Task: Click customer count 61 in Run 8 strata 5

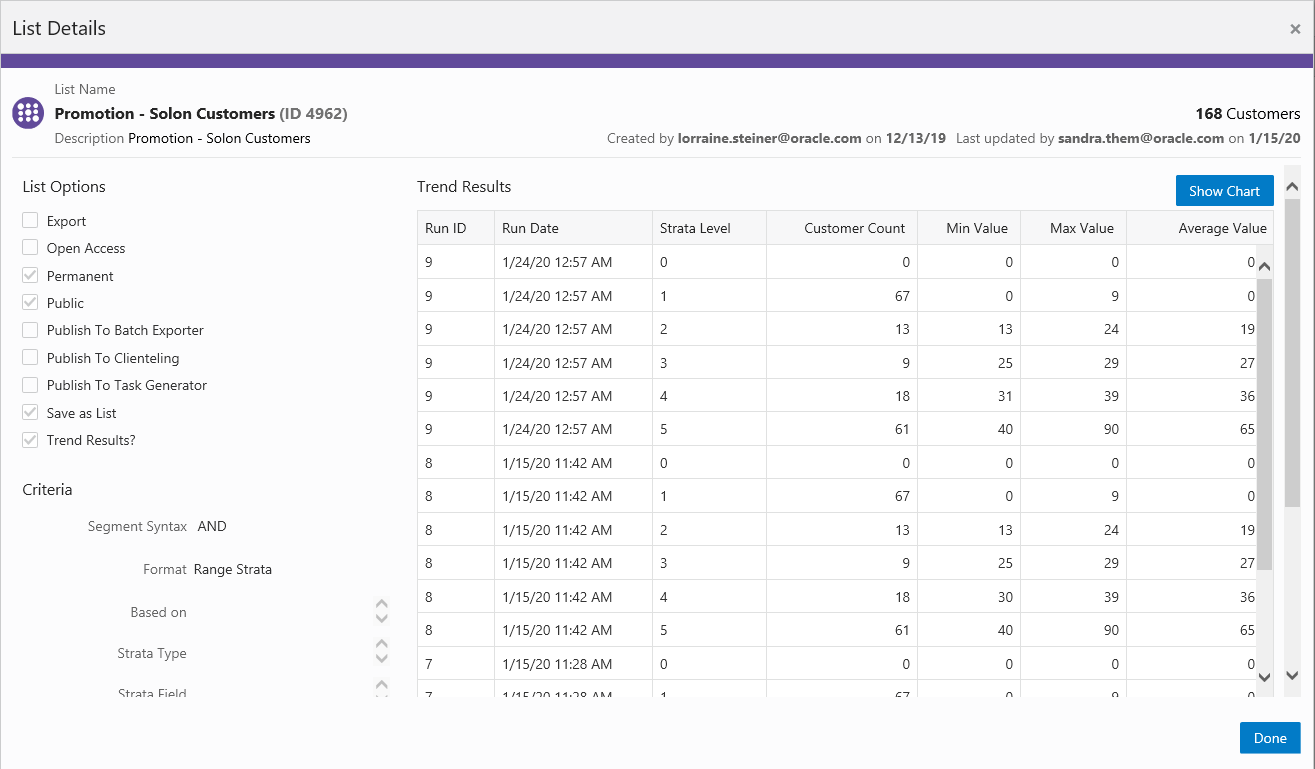Action: click(x=902, y=630)
